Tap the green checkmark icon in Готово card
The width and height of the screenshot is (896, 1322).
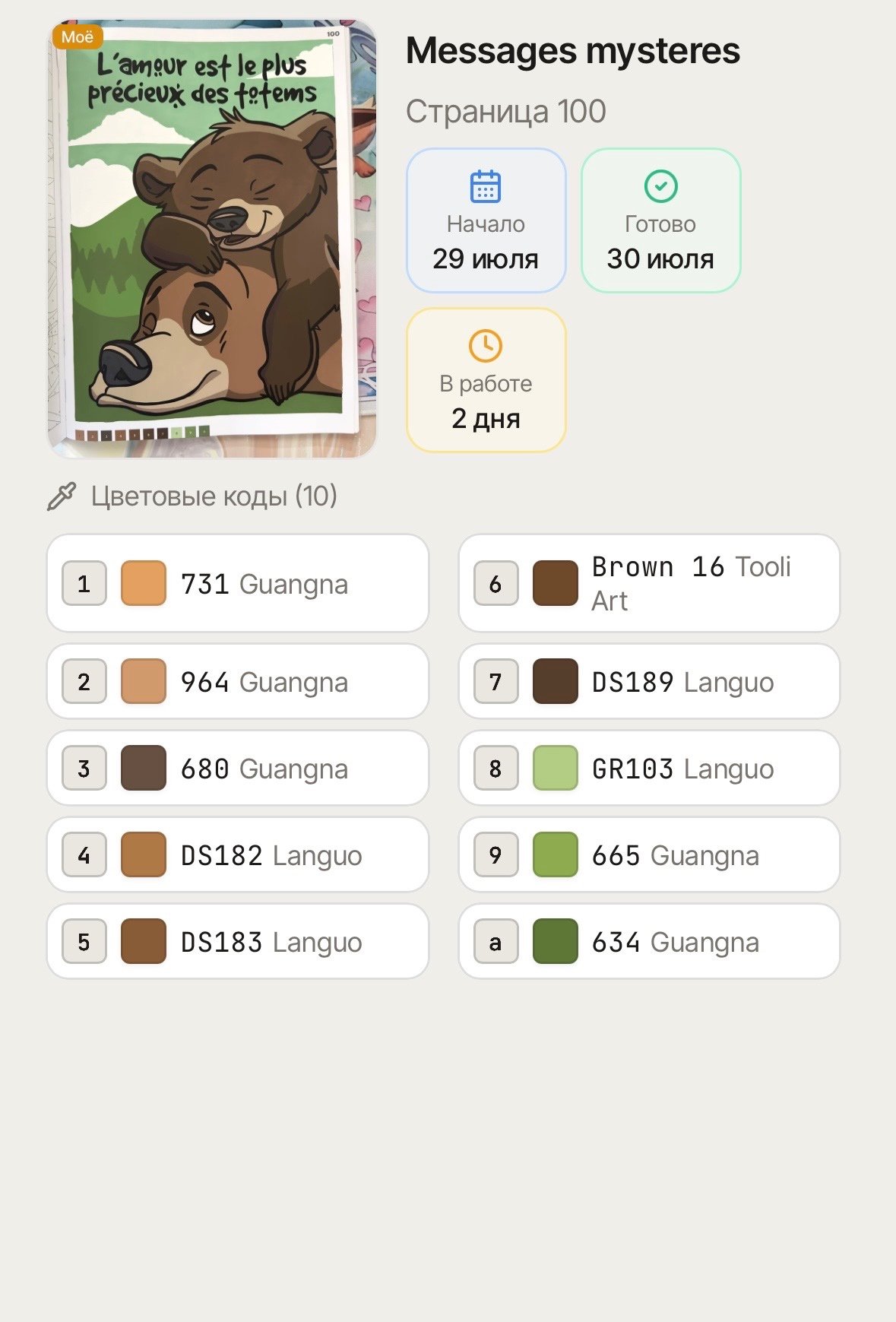coord(660,186)
